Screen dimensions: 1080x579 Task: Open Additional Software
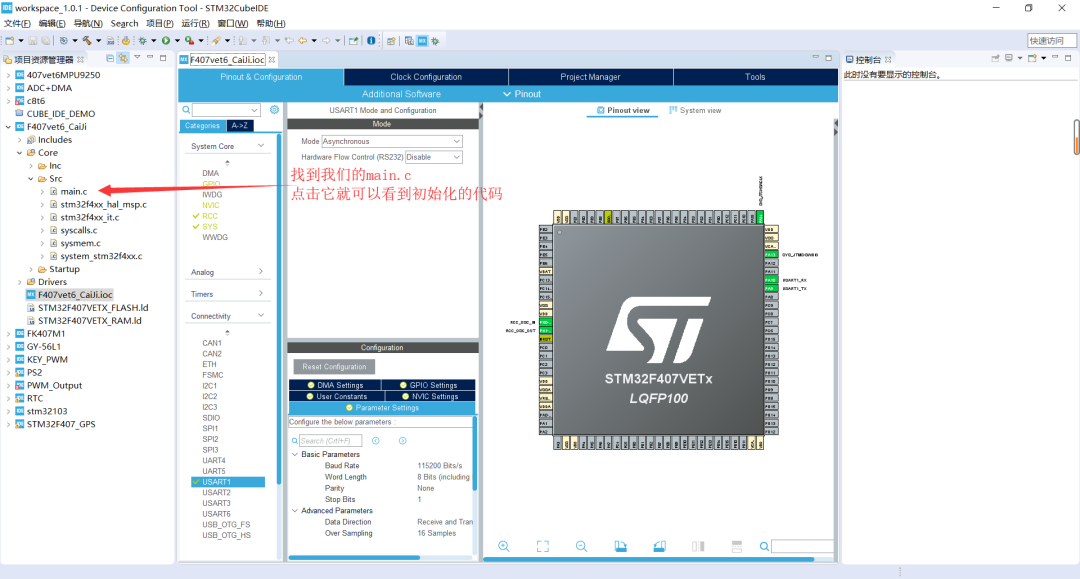click(x=401, y=94)
